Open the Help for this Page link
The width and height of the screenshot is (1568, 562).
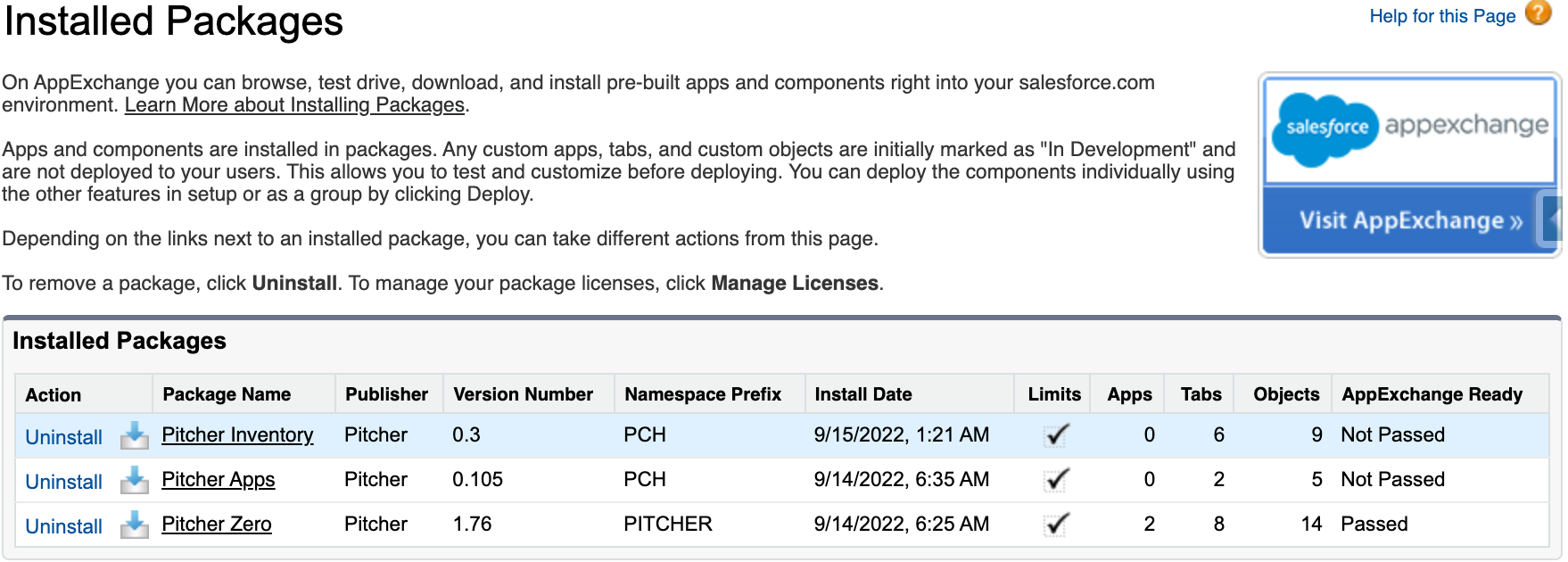1441,16
